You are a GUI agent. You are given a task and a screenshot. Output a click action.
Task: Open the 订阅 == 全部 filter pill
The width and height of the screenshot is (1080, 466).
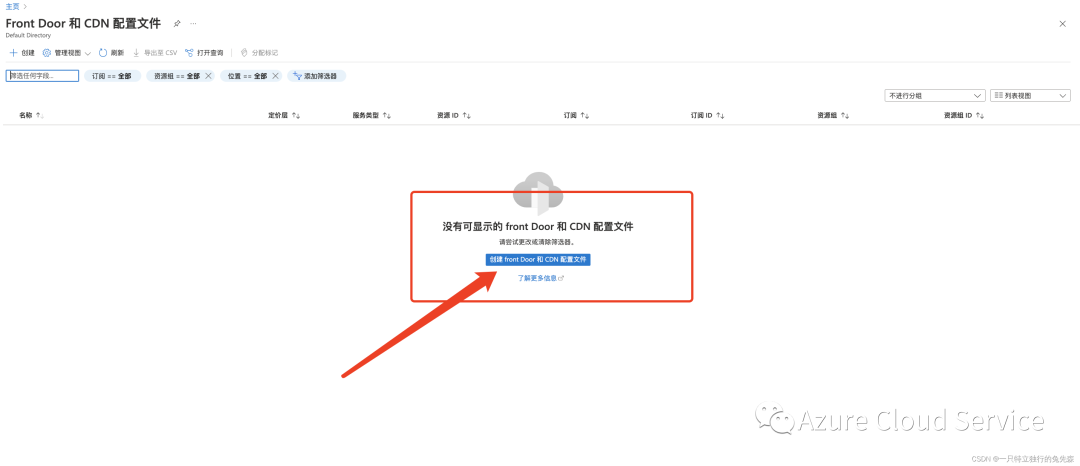click(x=112, y=76)
